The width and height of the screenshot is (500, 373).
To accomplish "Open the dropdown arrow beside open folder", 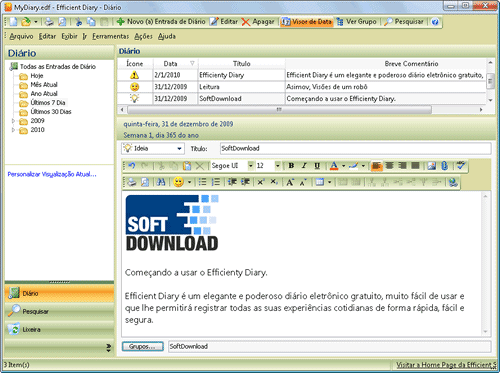I will [36, 22].
